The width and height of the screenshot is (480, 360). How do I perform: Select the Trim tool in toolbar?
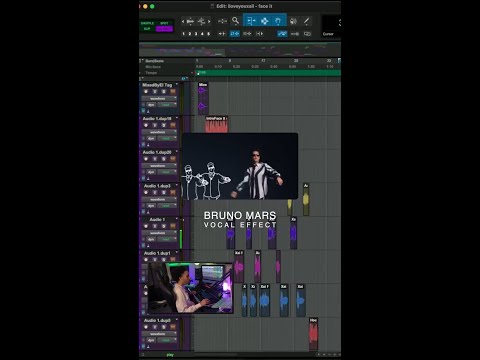(251, 21)
